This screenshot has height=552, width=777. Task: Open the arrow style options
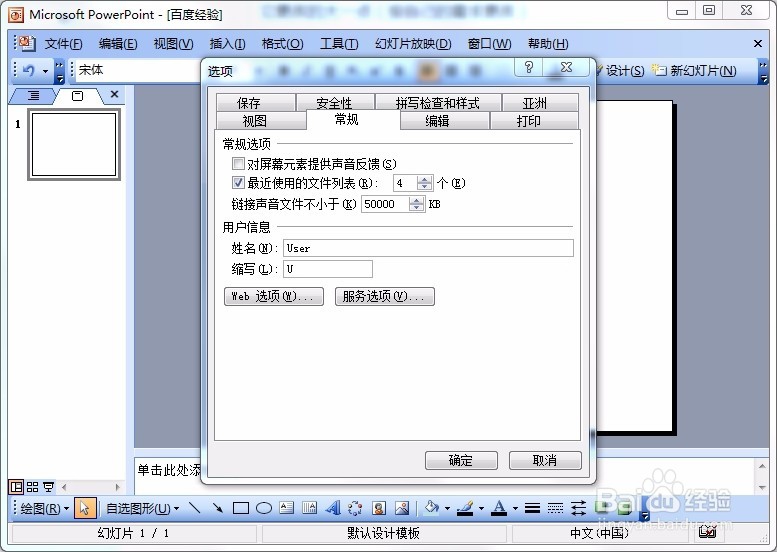pos(578,508)
